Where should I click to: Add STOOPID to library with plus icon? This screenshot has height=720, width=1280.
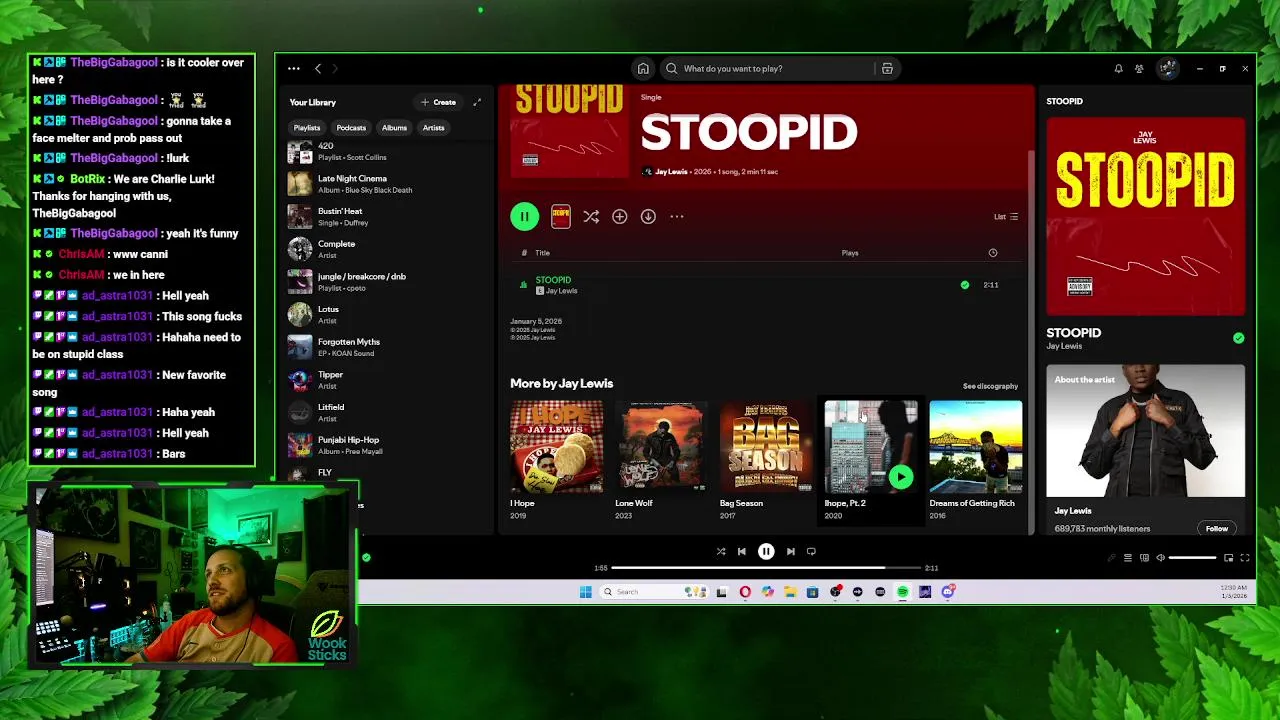620,216
